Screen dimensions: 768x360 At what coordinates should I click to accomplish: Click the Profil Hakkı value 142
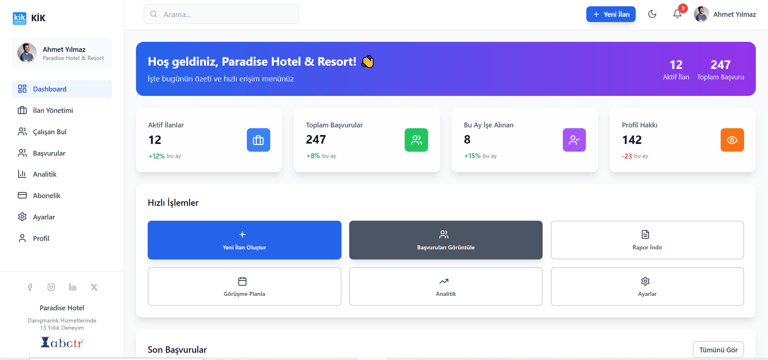(x=632, y=140)
